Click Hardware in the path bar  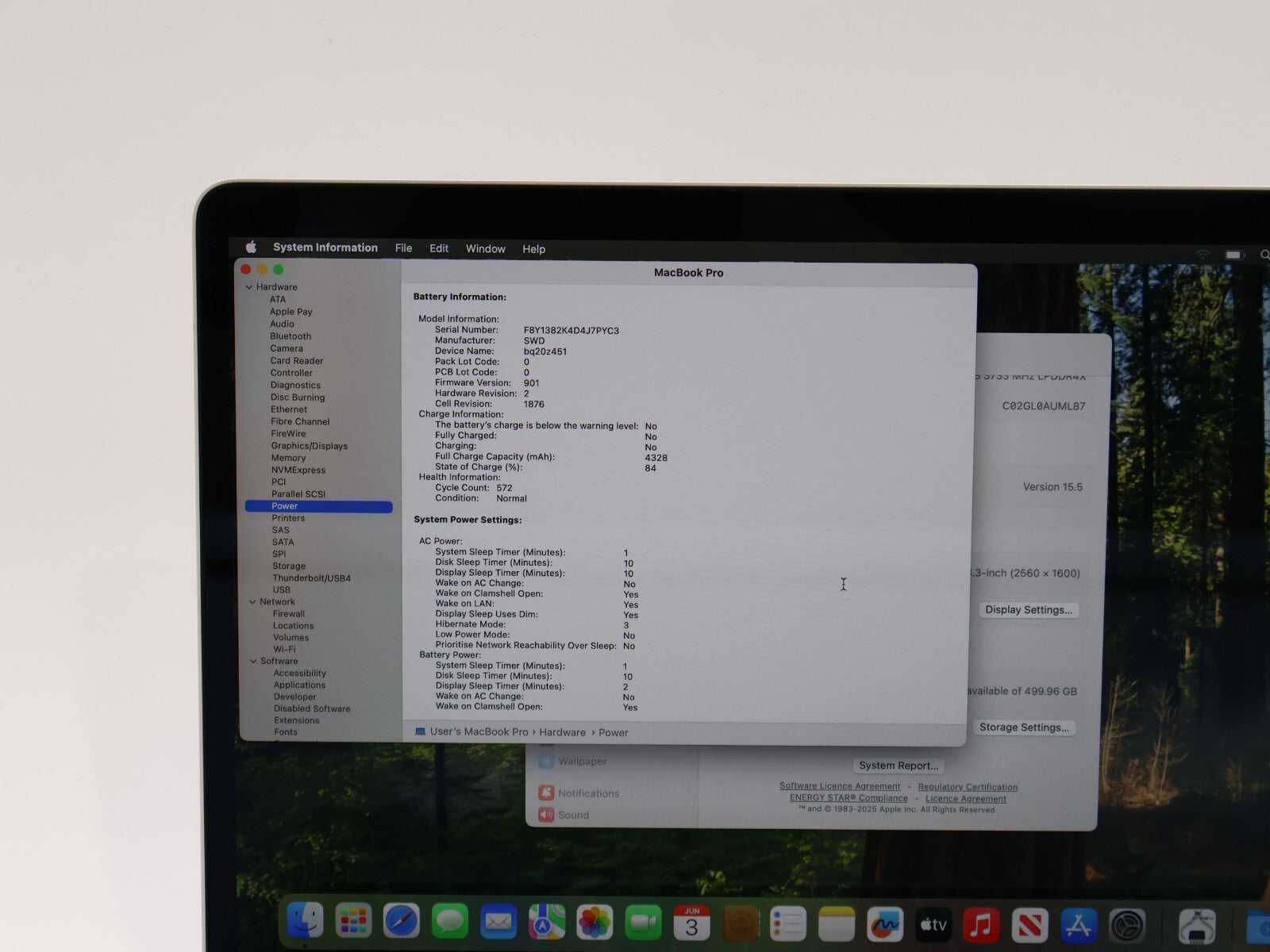click(x=562, y=732)
